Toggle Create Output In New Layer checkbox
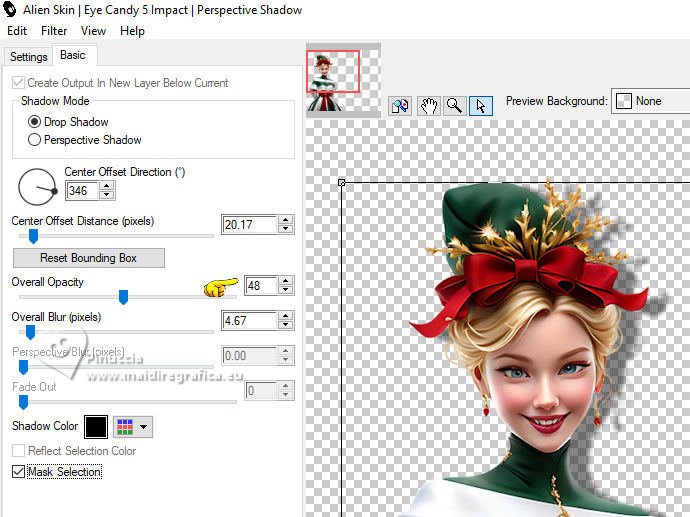 pyautogui.click(x=18, y=83)
